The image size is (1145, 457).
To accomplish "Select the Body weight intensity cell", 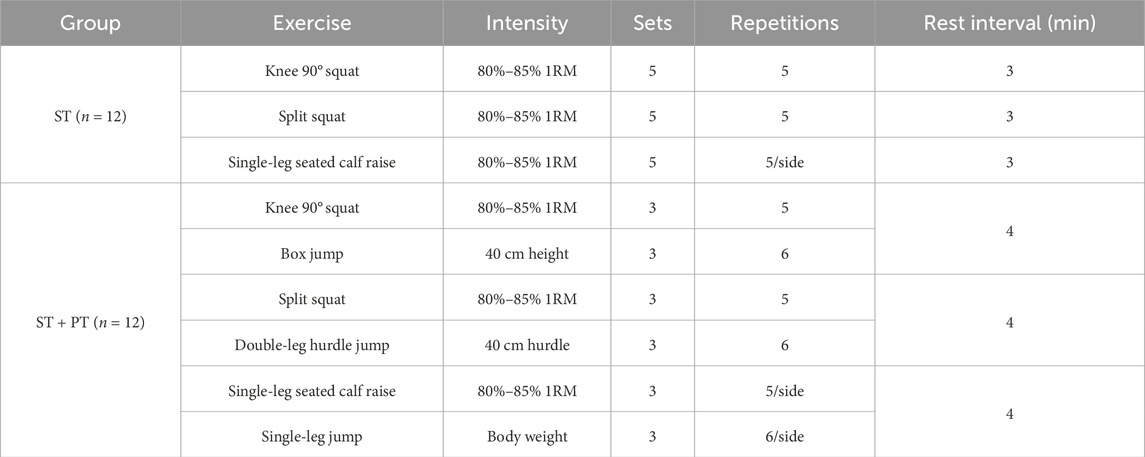I will [x=527, y=436].
